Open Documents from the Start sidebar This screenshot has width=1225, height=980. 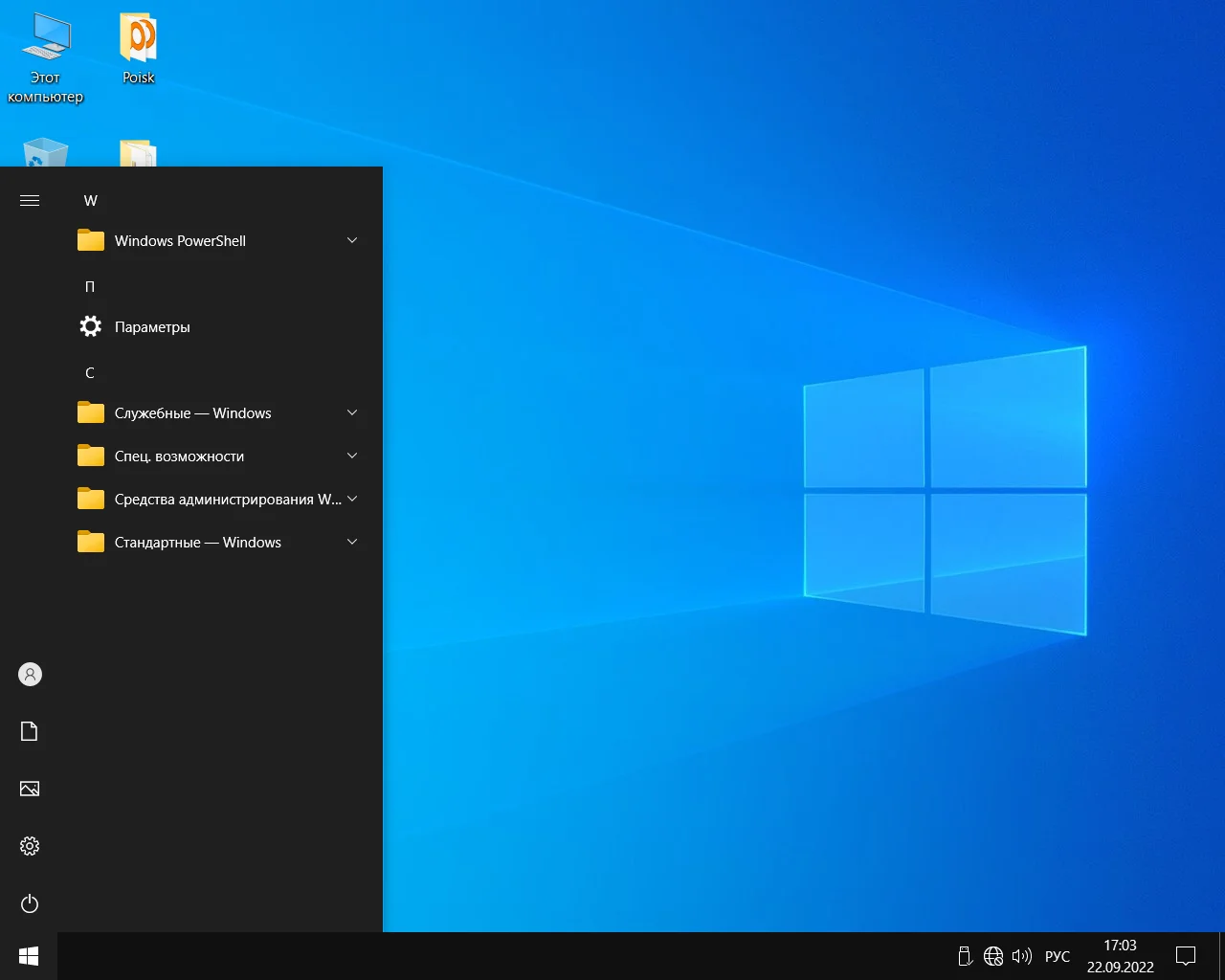click(x=30, y=732)
